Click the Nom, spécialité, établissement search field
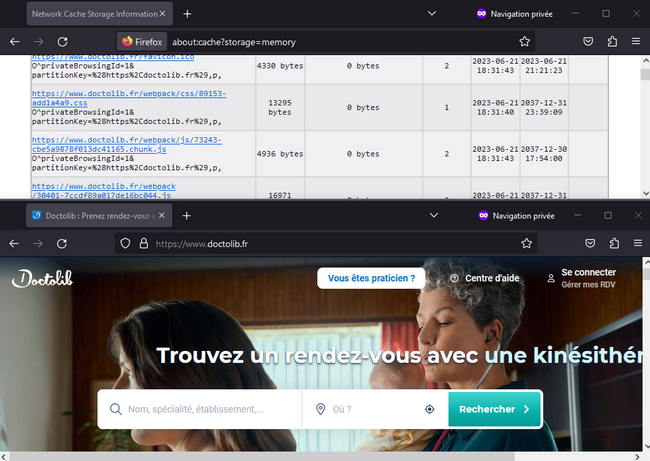The image size is (650, 461). 200,409
